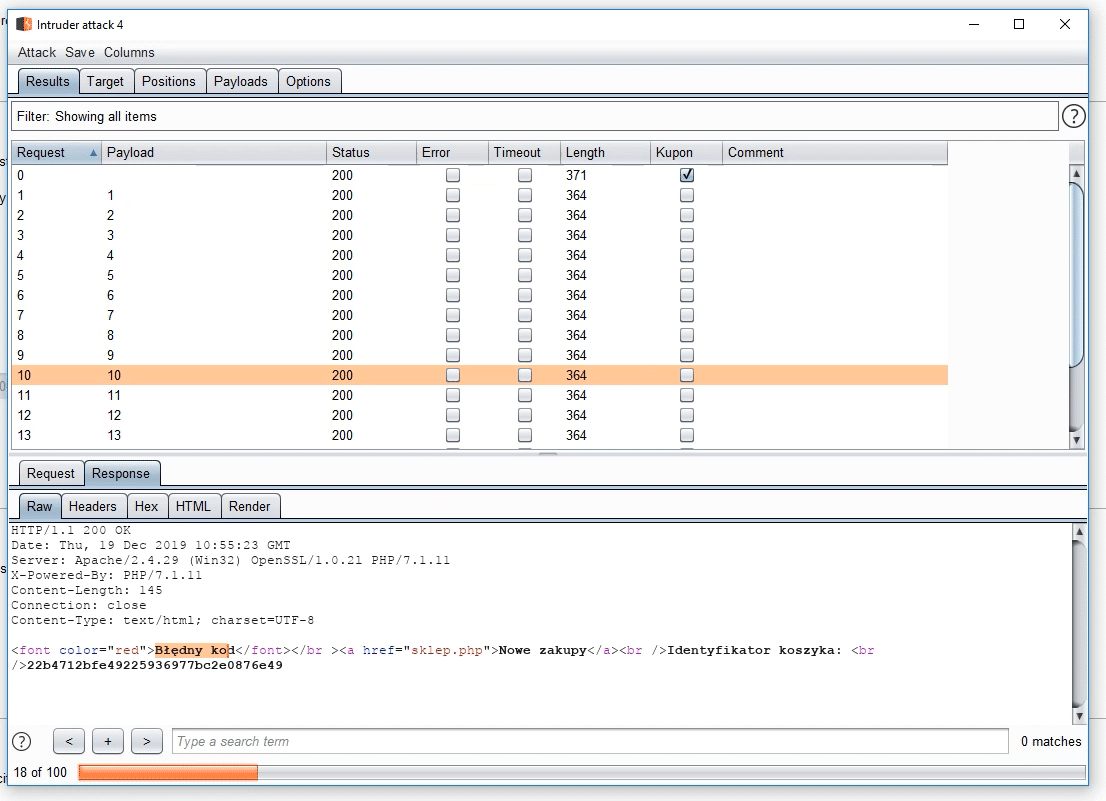Viewport: 1106px width, 801px height.
Task: Click the response pane scroll down arrow
Action: tap(1078, 716)
